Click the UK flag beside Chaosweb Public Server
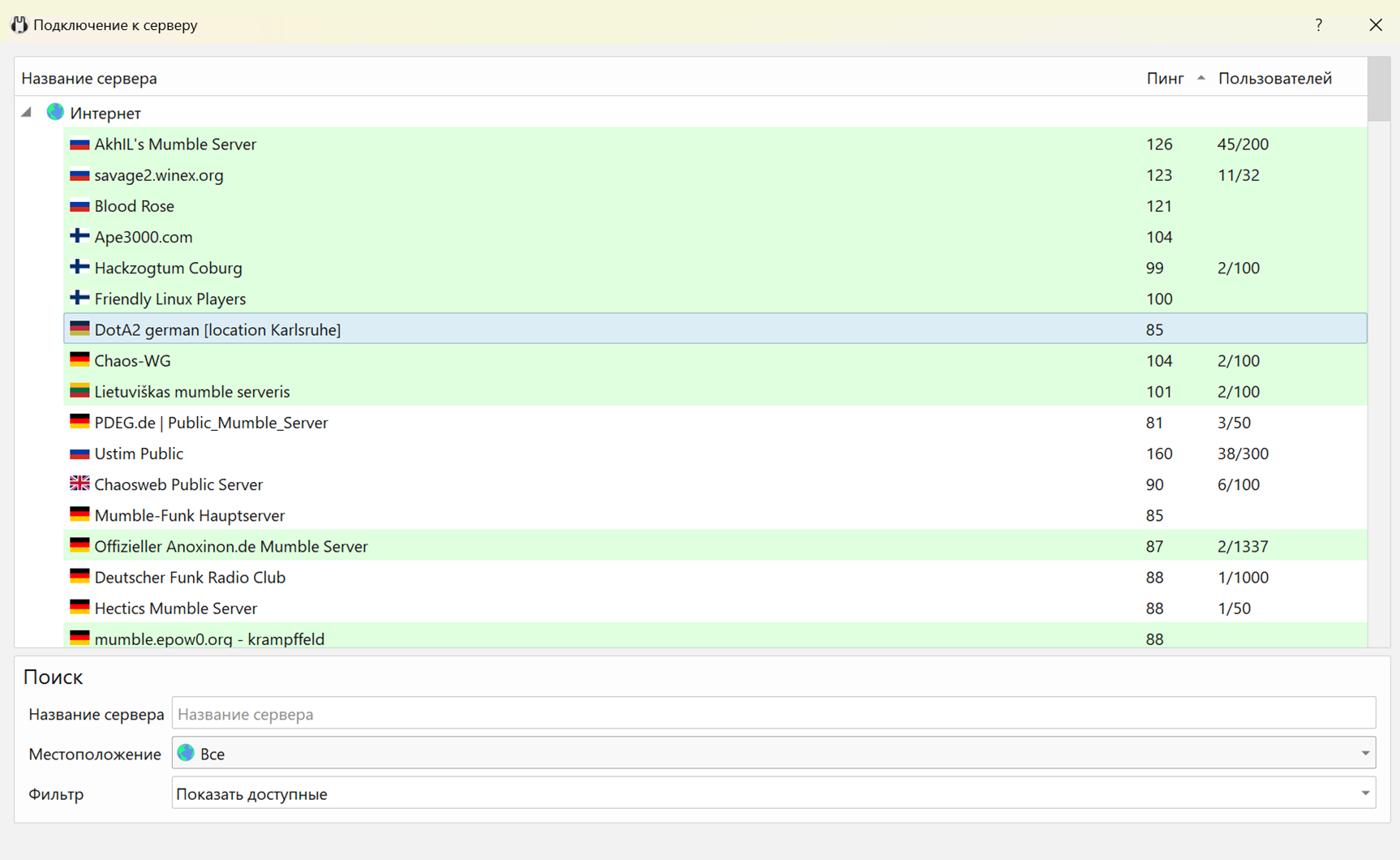This screenshot has height=860, width=1400. pyautogui.click(x=79, y=484)
